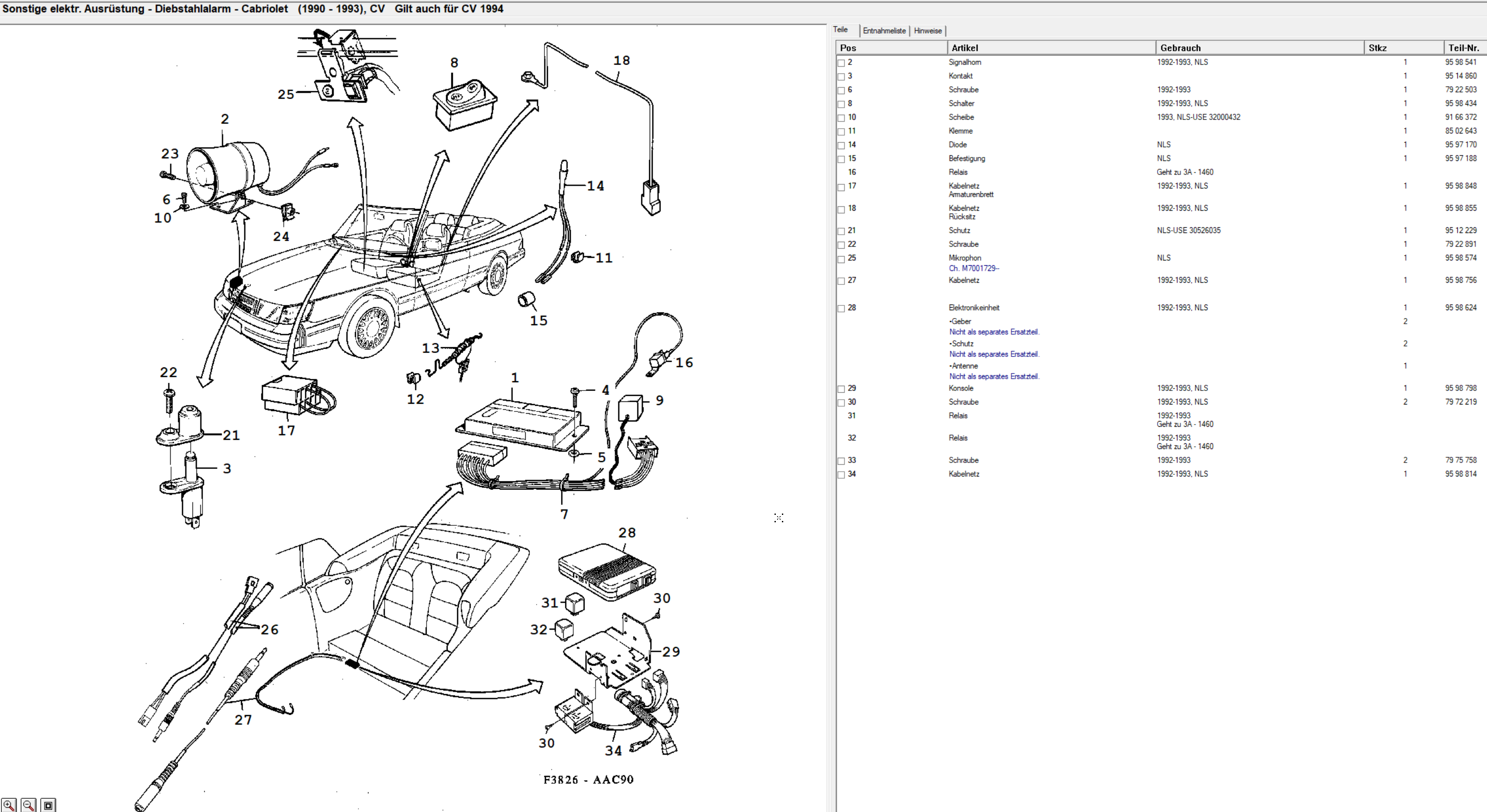This screenshot has width=1487, height=812.
Task: Click callout 2 by the siren horn
Action: 224,119
